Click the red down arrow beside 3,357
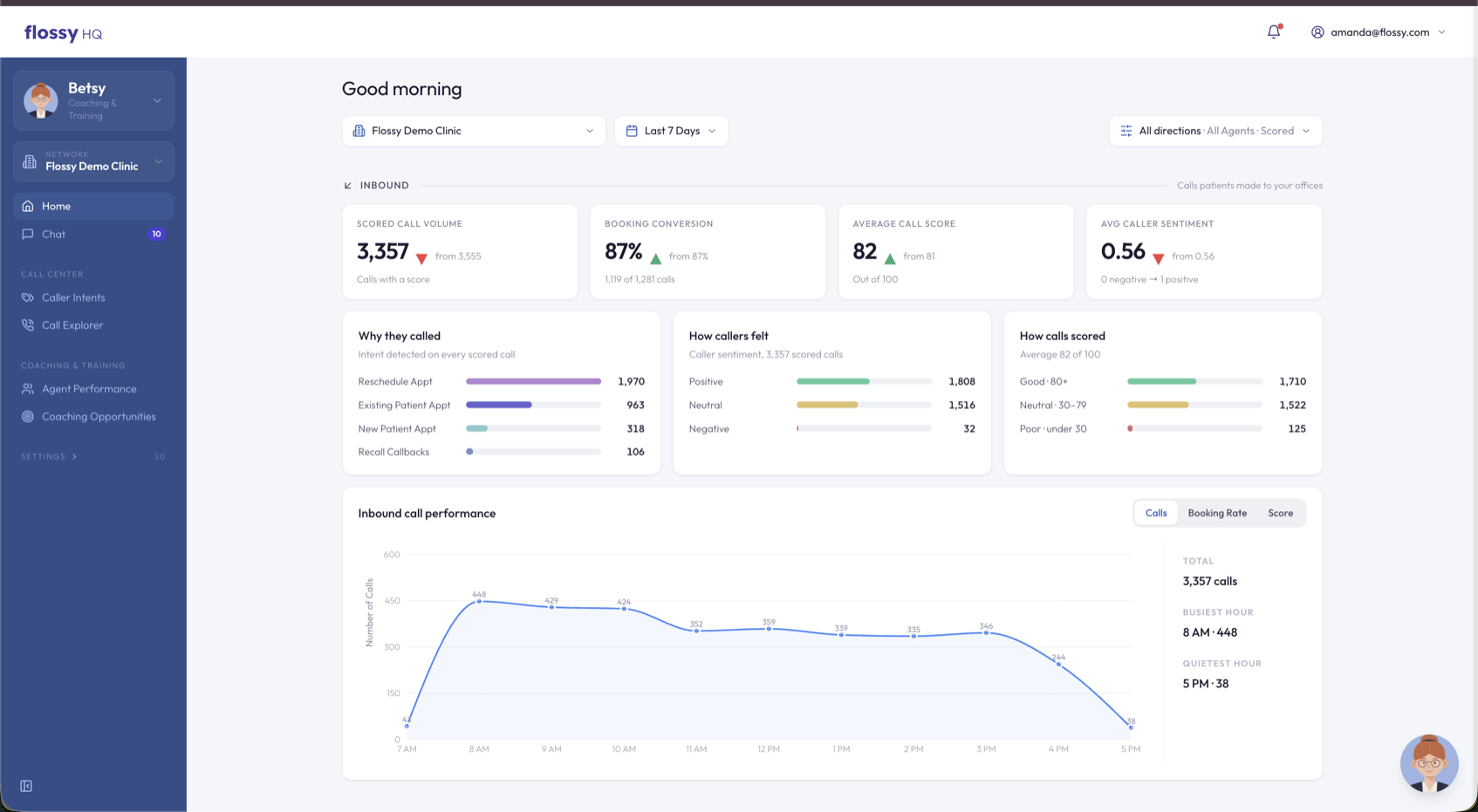The image size is (1478, 812). (x=421, y=259)
